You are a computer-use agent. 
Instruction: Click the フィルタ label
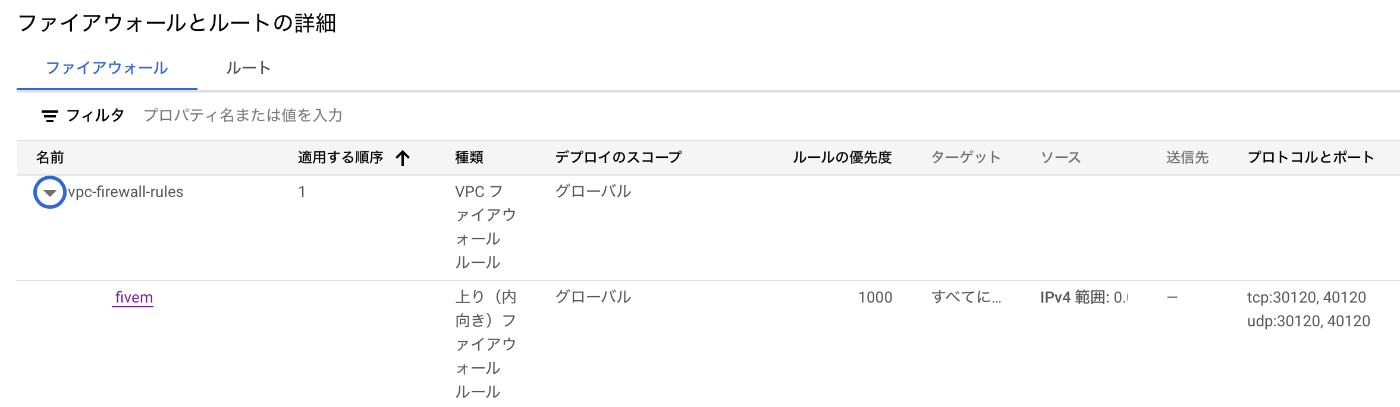(x=95, y=116)
